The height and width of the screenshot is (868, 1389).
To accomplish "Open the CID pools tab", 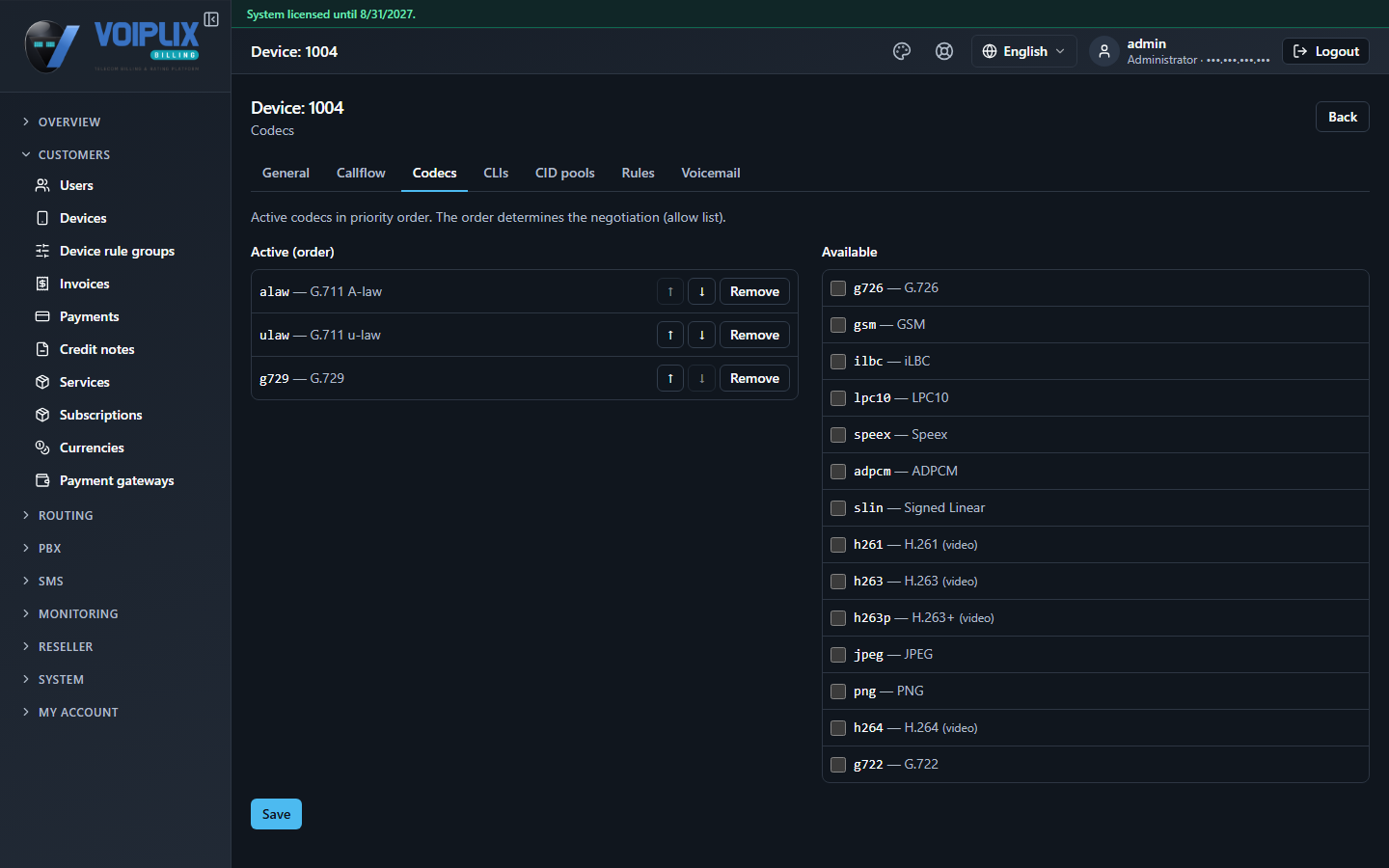I will coord(565,173).
